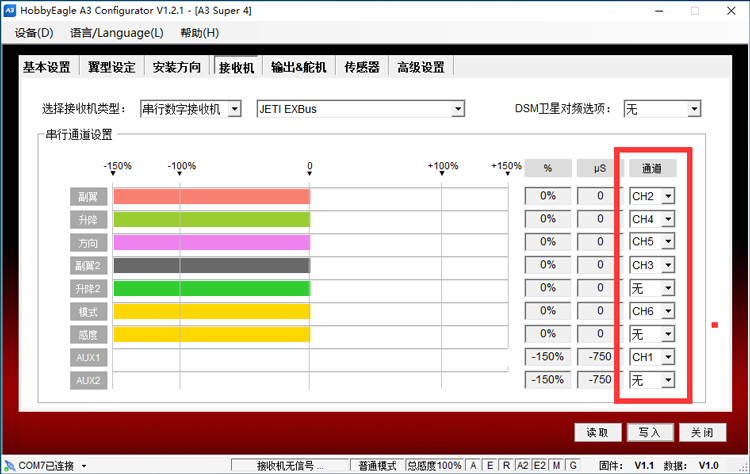This screenshot has width=750, height=474.
Task: Open the 模式 channel dropdown showing CH6
Action: (667, 311)
